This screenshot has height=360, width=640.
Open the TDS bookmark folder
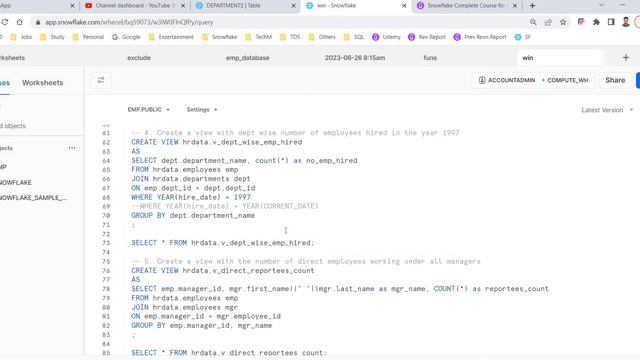(x=290, y=37)
